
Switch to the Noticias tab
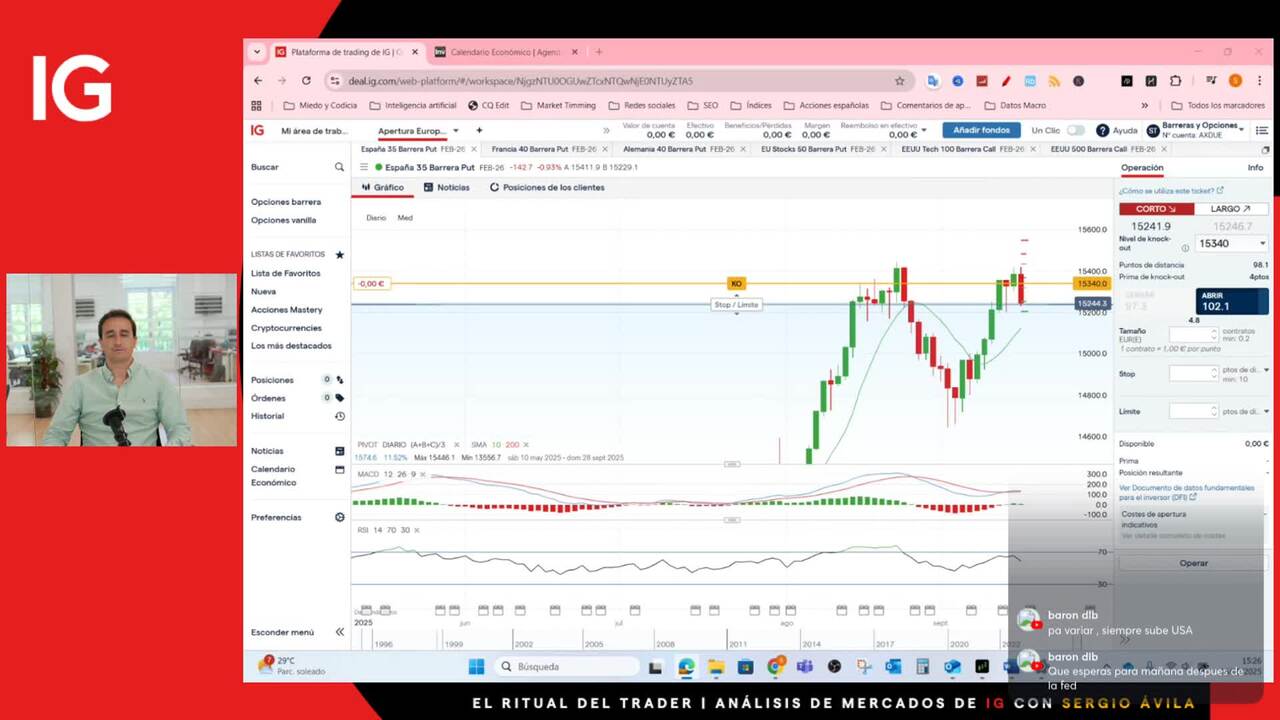(447, 187)
